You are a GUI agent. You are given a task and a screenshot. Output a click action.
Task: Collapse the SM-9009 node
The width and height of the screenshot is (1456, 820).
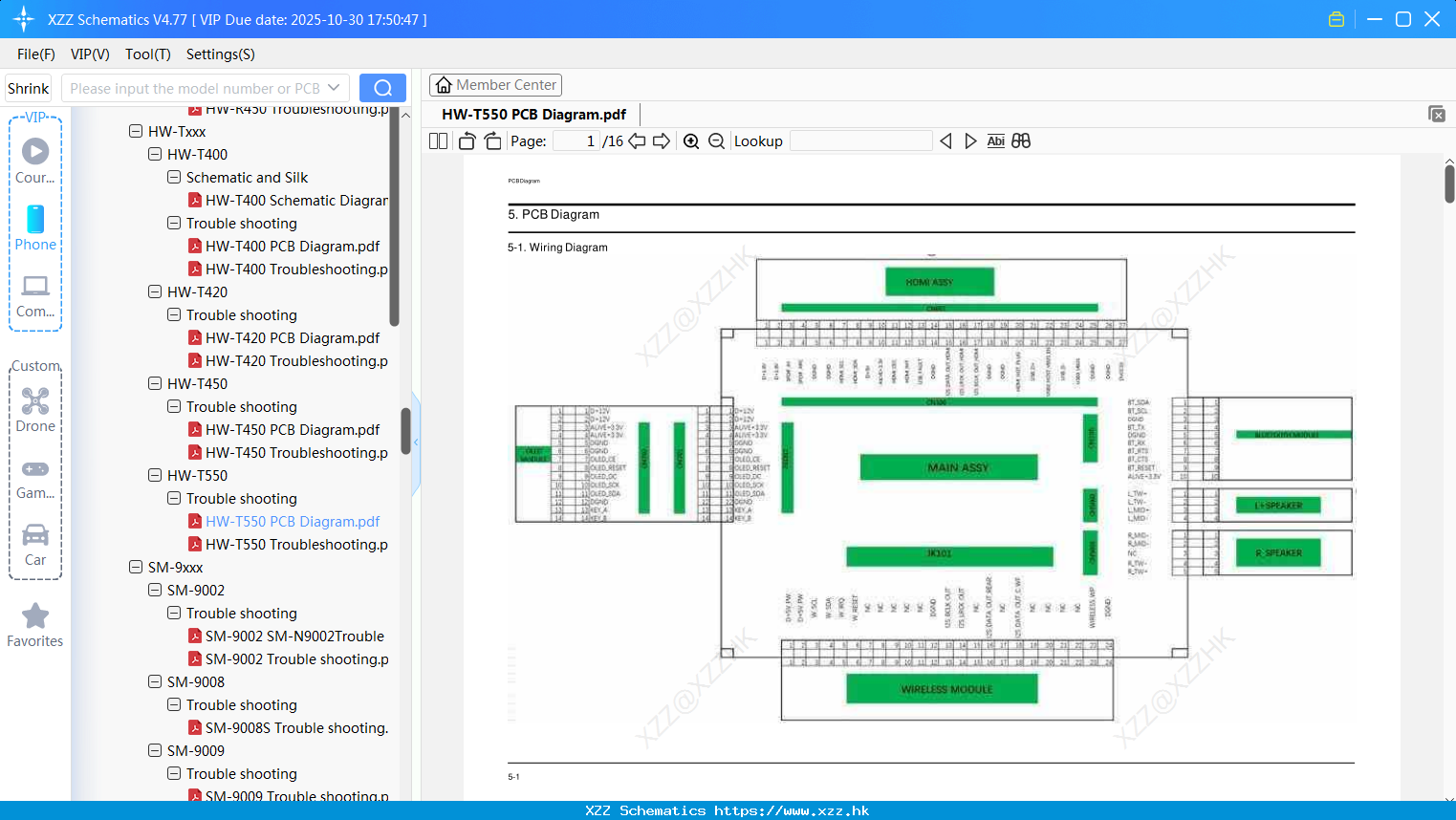(155, 750)
